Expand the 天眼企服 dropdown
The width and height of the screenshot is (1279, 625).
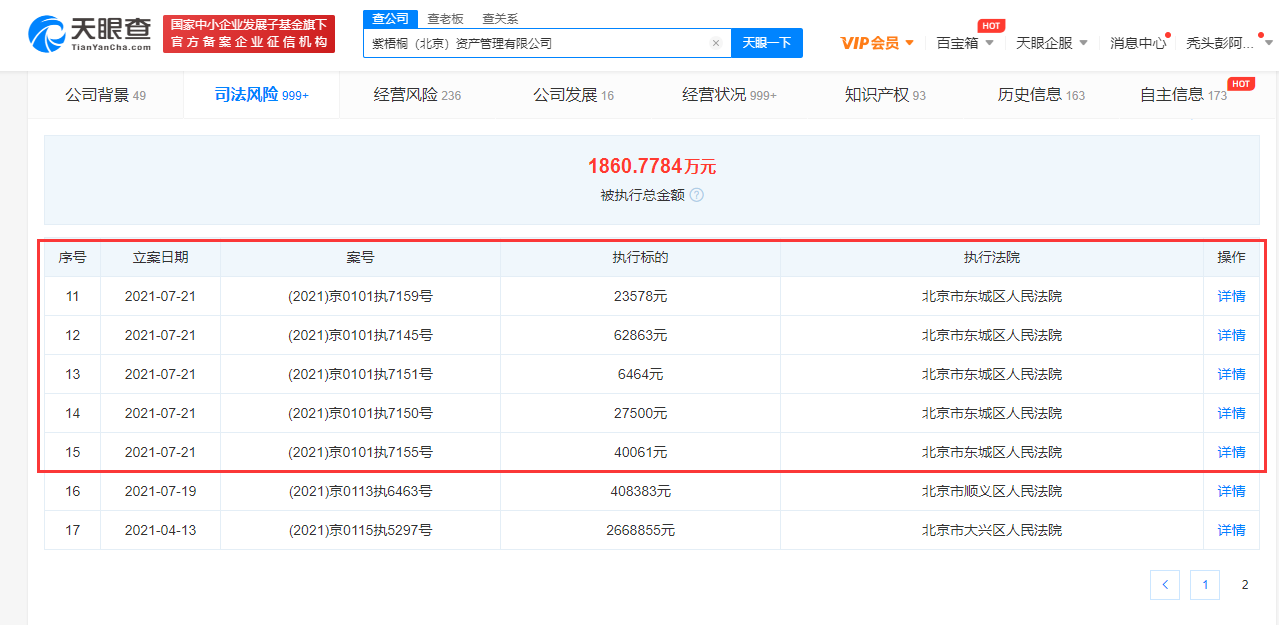tap(1052, 43)
